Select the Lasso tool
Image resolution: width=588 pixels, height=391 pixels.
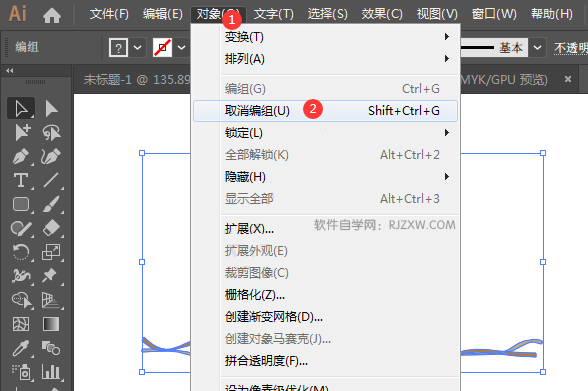tap(51, 132)
